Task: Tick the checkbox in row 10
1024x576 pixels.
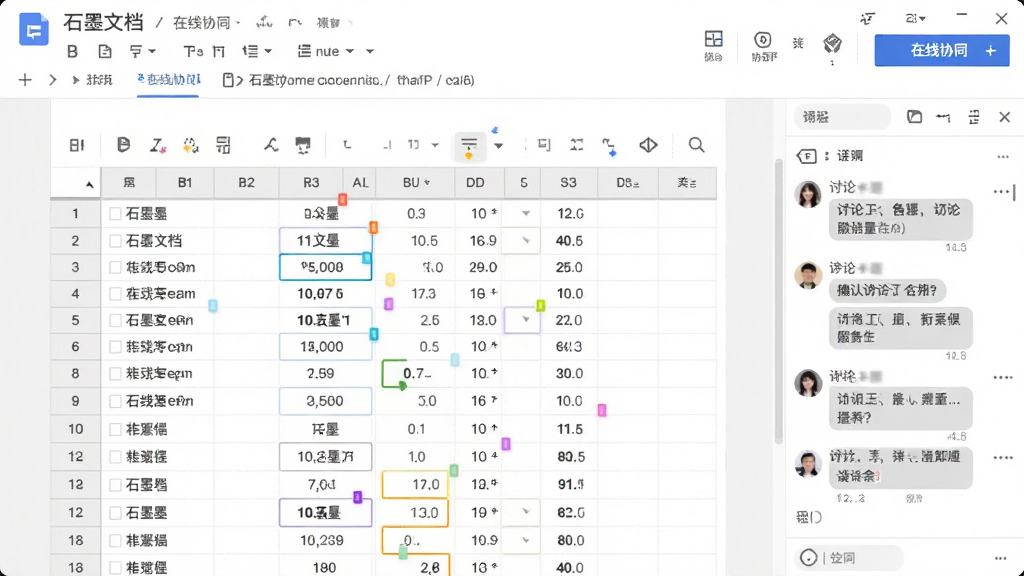Action: pos(115,429)
